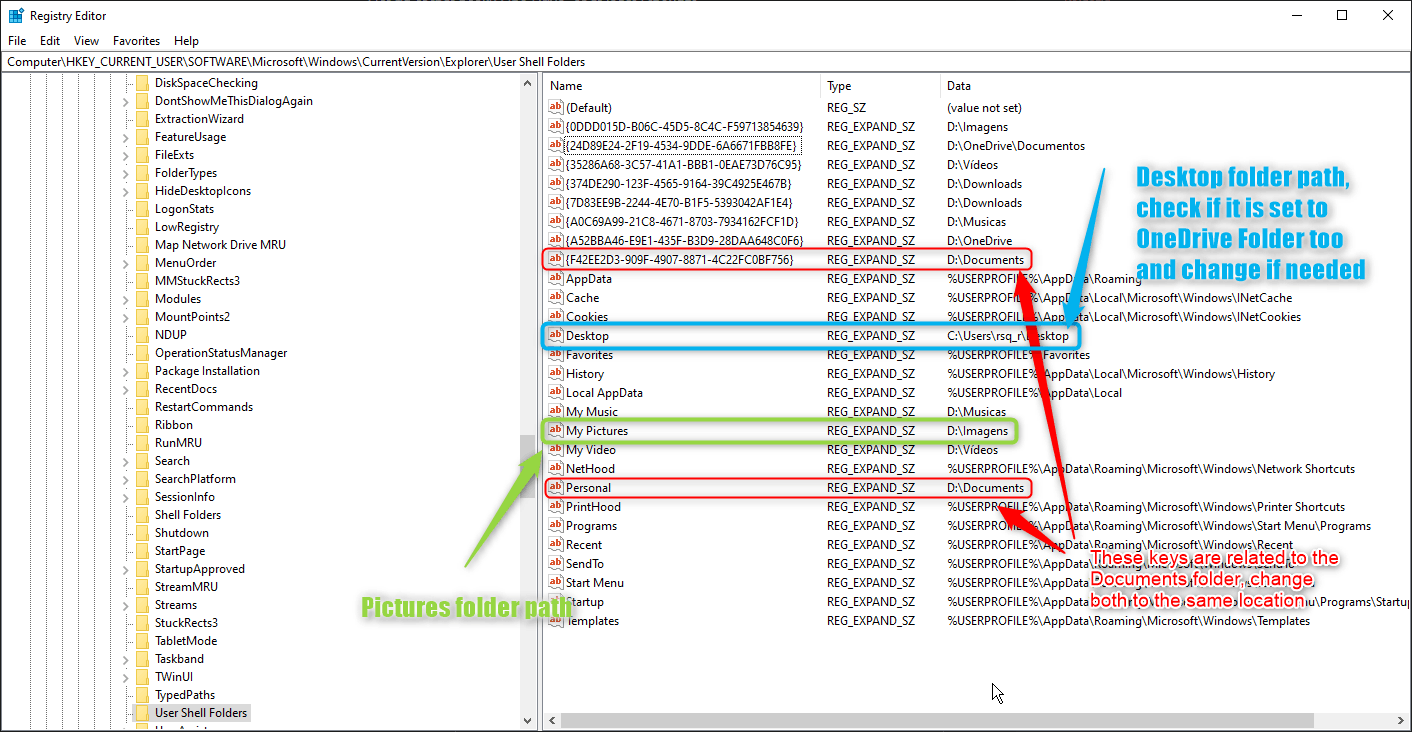
Task: Click the Programs value icon
Action: (x=556, y=525)
